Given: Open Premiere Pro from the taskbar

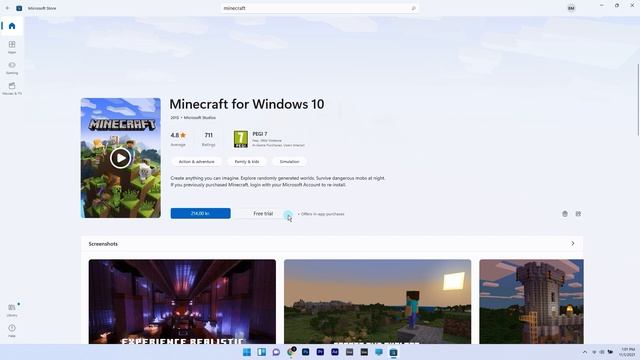Looking at the screenshot, I should 320,352.
